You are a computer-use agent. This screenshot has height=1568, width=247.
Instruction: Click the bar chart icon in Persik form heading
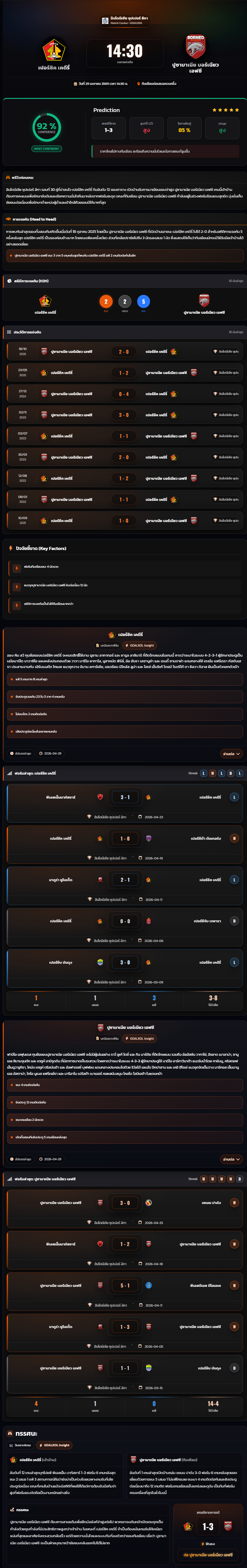pos(10,773)
